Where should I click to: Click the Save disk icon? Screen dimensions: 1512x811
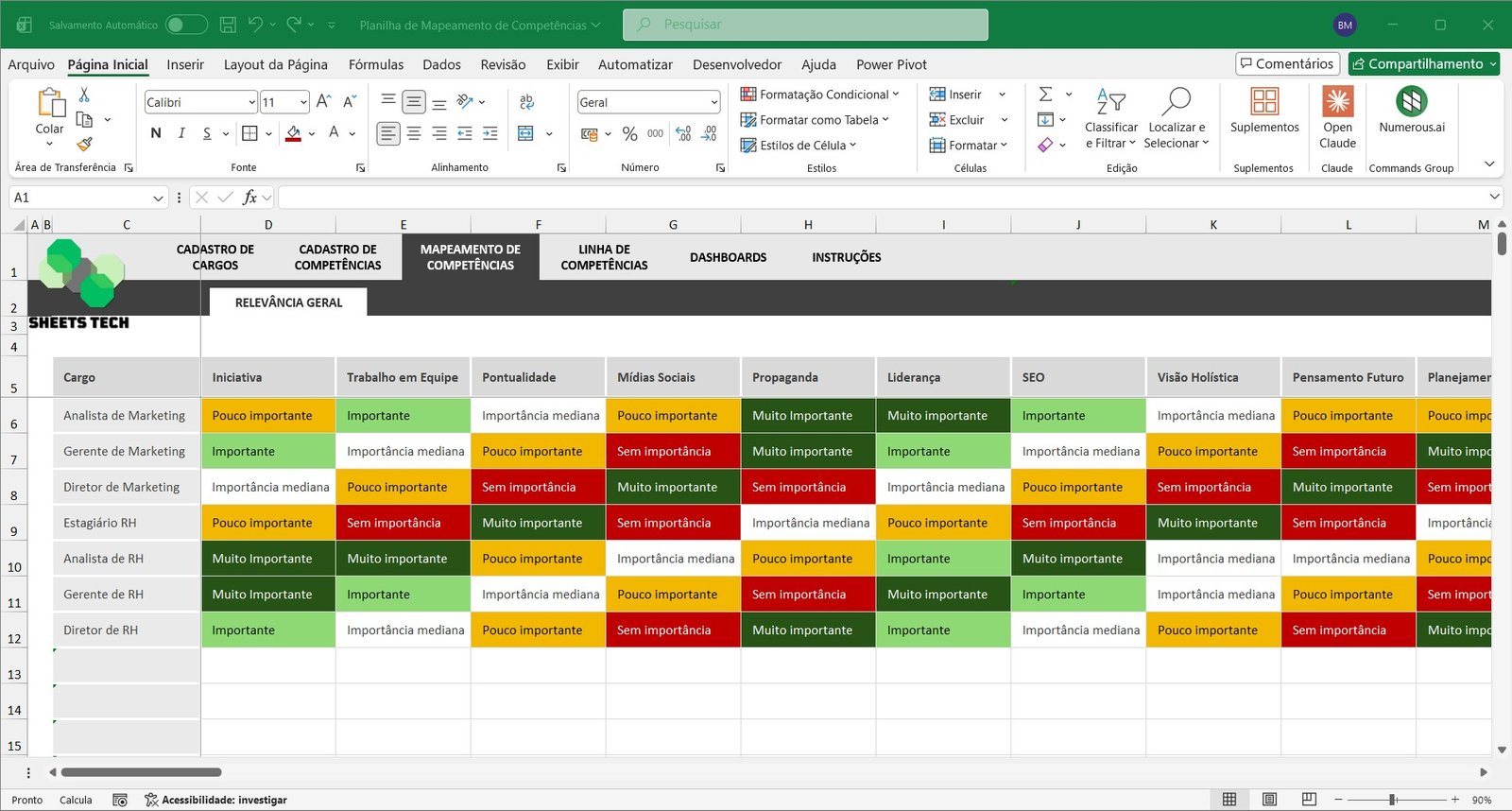coord(228,25)
